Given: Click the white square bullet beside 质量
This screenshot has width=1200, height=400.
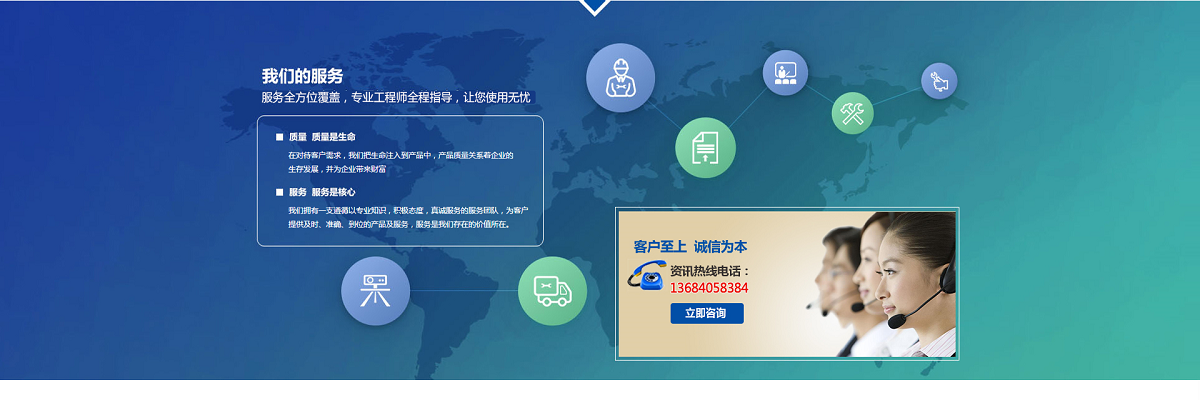Looking at the screenshot, I should pos(280,137).
